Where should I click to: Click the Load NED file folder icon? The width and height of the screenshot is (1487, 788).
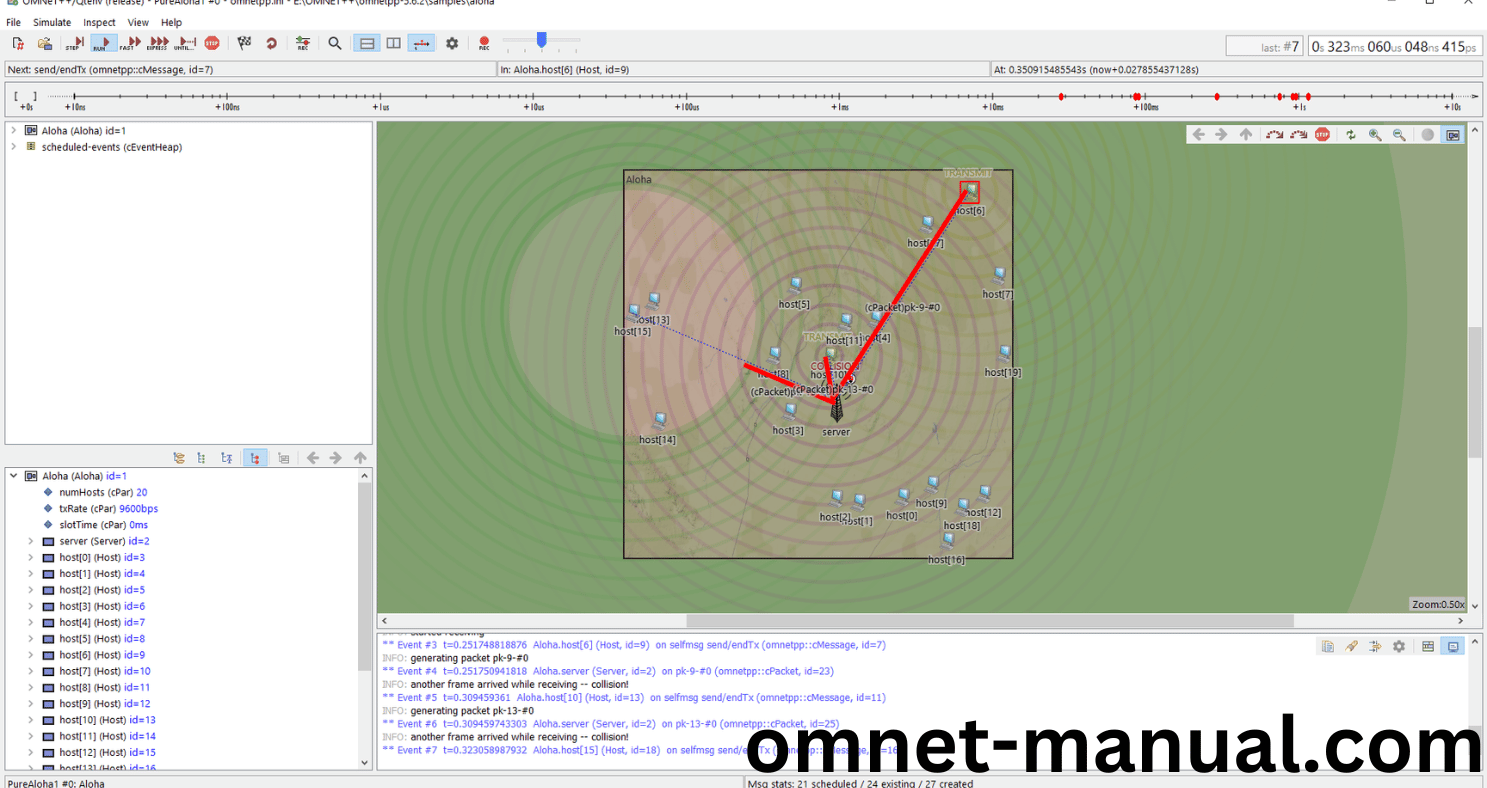click(x=45, y=44)
